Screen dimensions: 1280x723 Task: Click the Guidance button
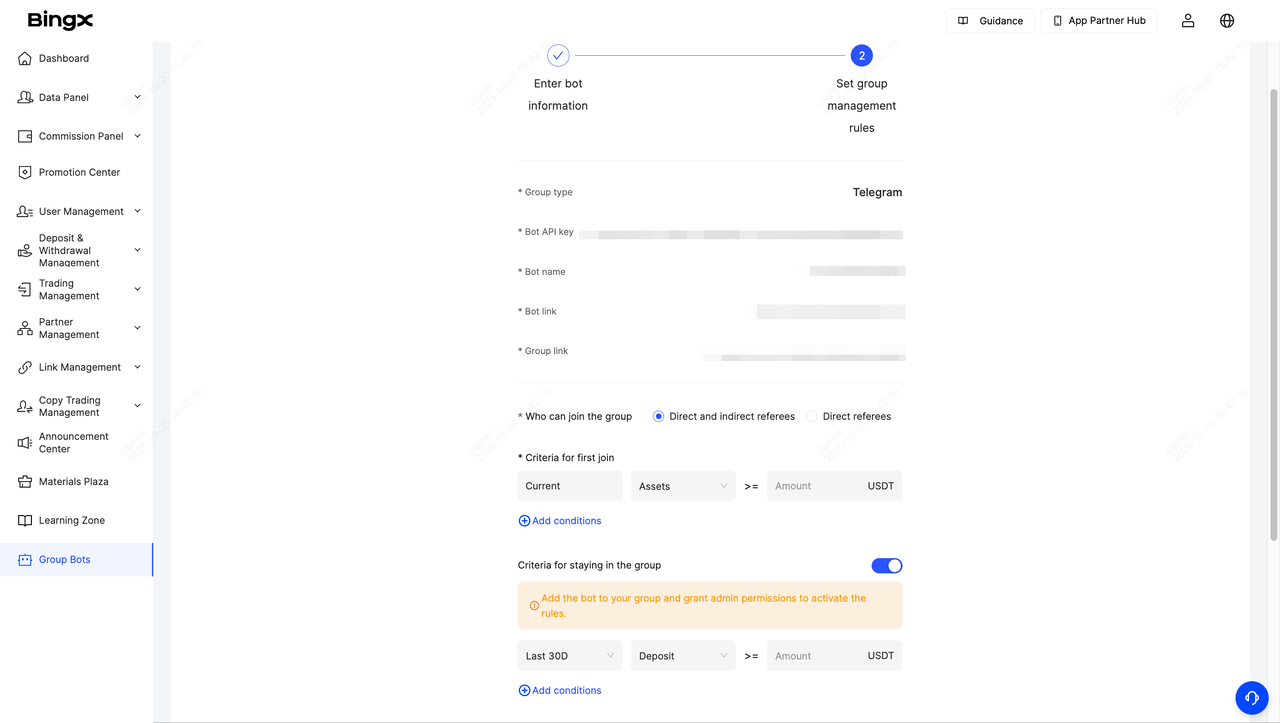coord(990,21)
